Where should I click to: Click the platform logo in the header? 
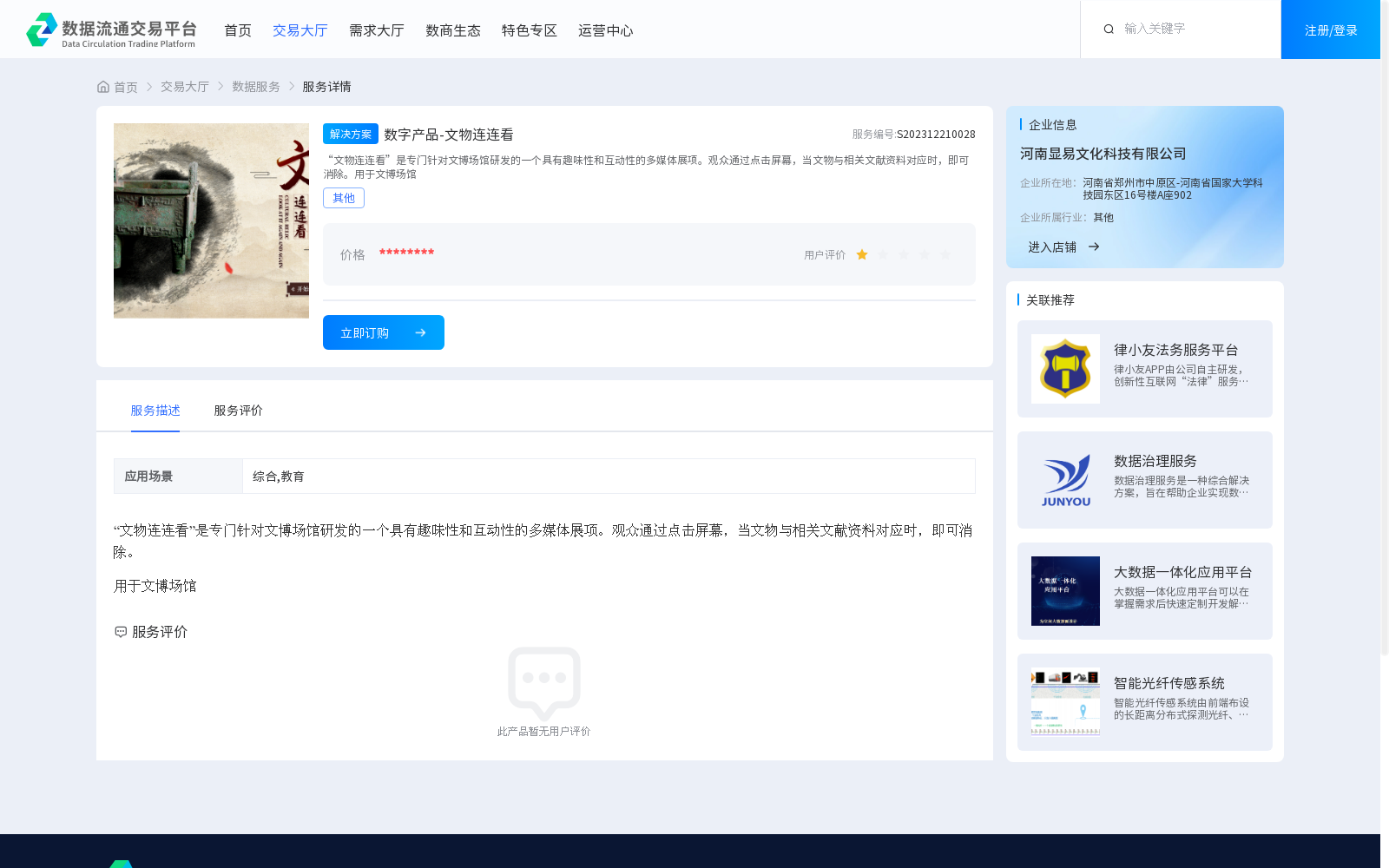[x=111, y=30]
